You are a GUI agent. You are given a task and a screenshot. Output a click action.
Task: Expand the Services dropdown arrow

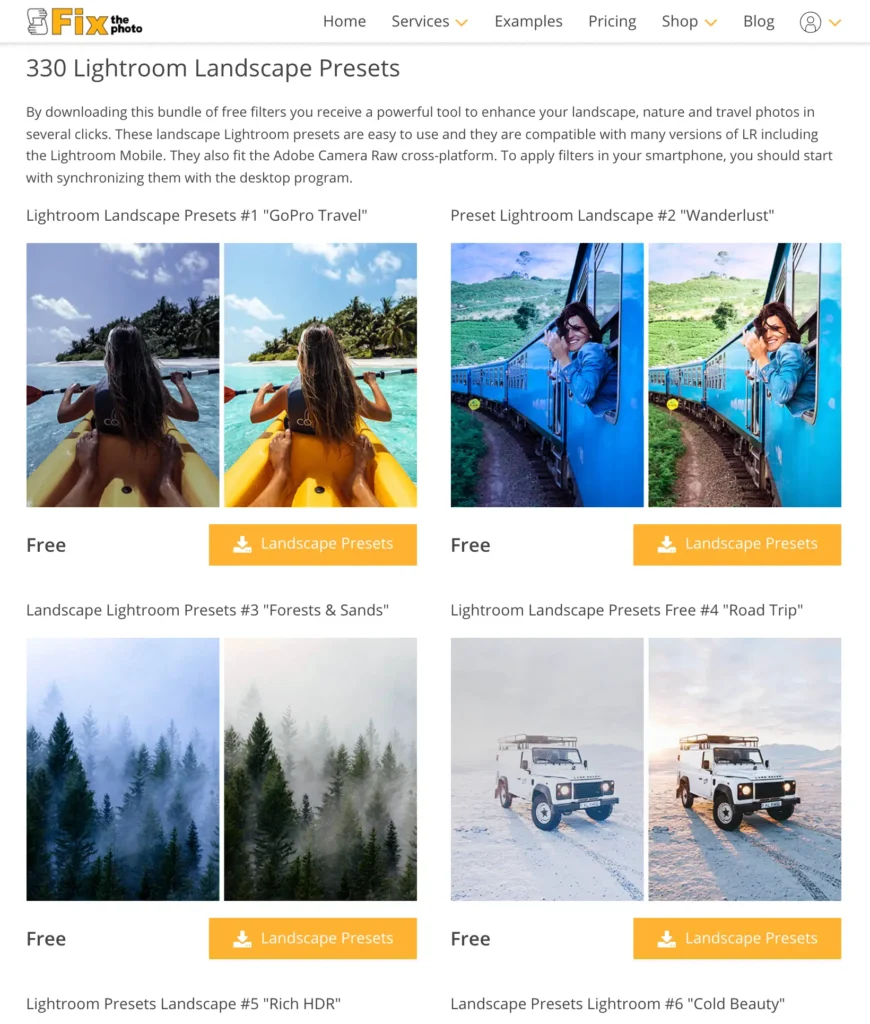462,23
